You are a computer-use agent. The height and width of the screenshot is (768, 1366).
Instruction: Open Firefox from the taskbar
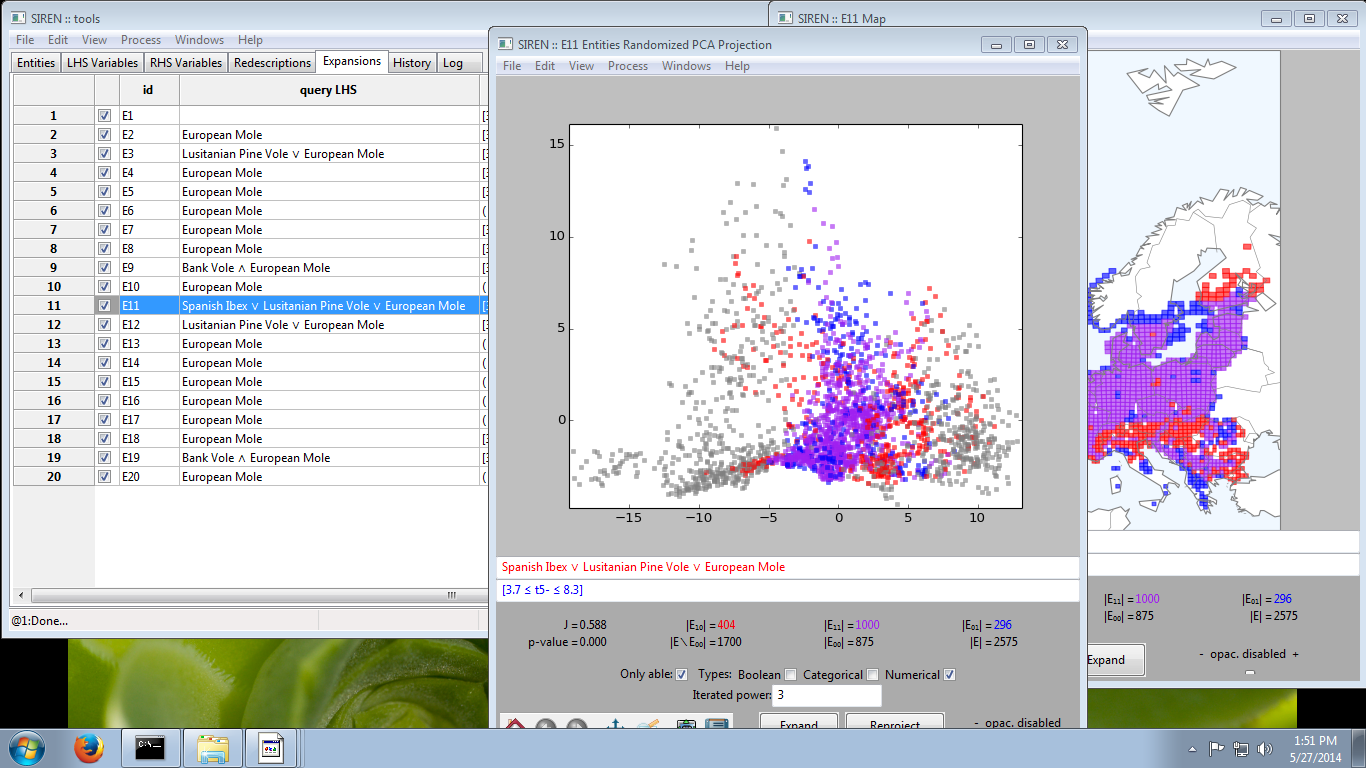89,748
